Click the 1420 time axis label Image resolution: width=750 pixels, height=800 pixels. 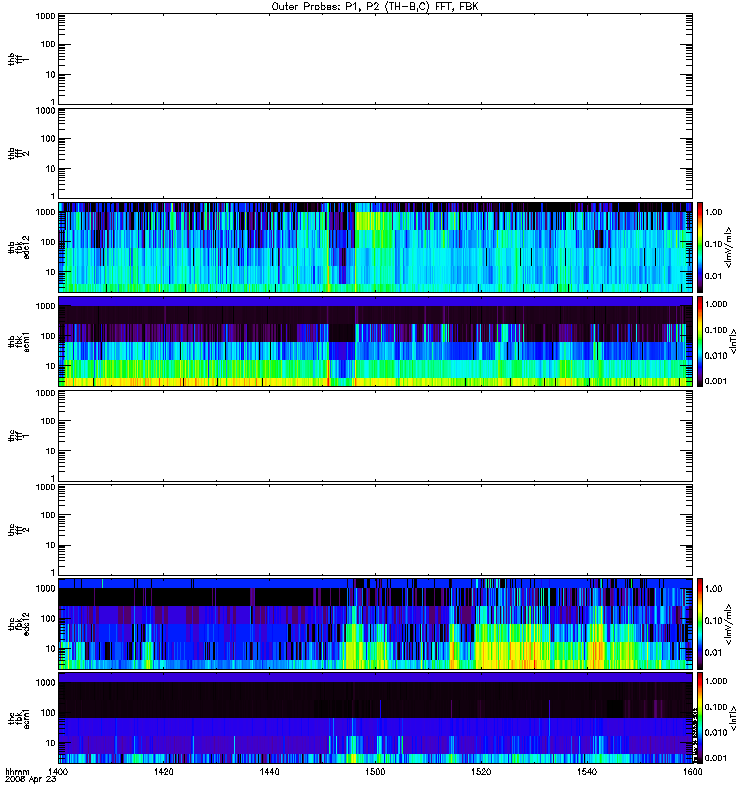tap(163, 771)
